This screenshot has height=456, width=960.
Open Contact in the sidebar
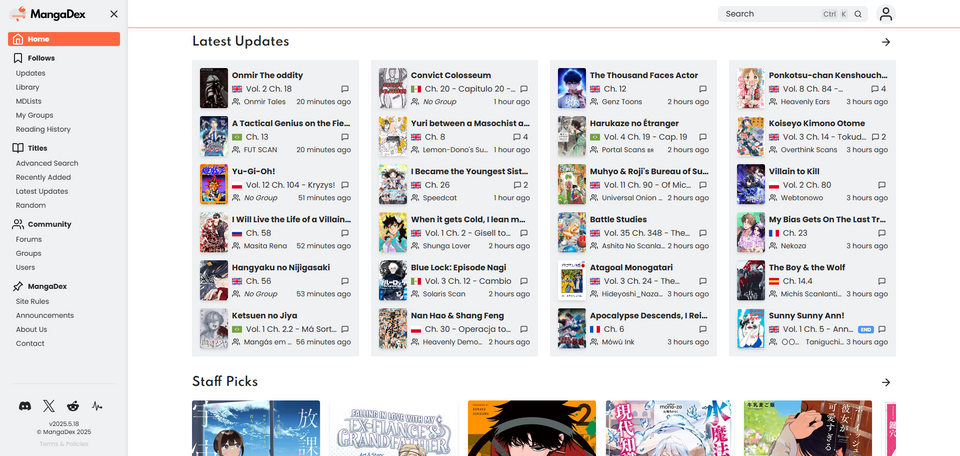coord(30,344)
